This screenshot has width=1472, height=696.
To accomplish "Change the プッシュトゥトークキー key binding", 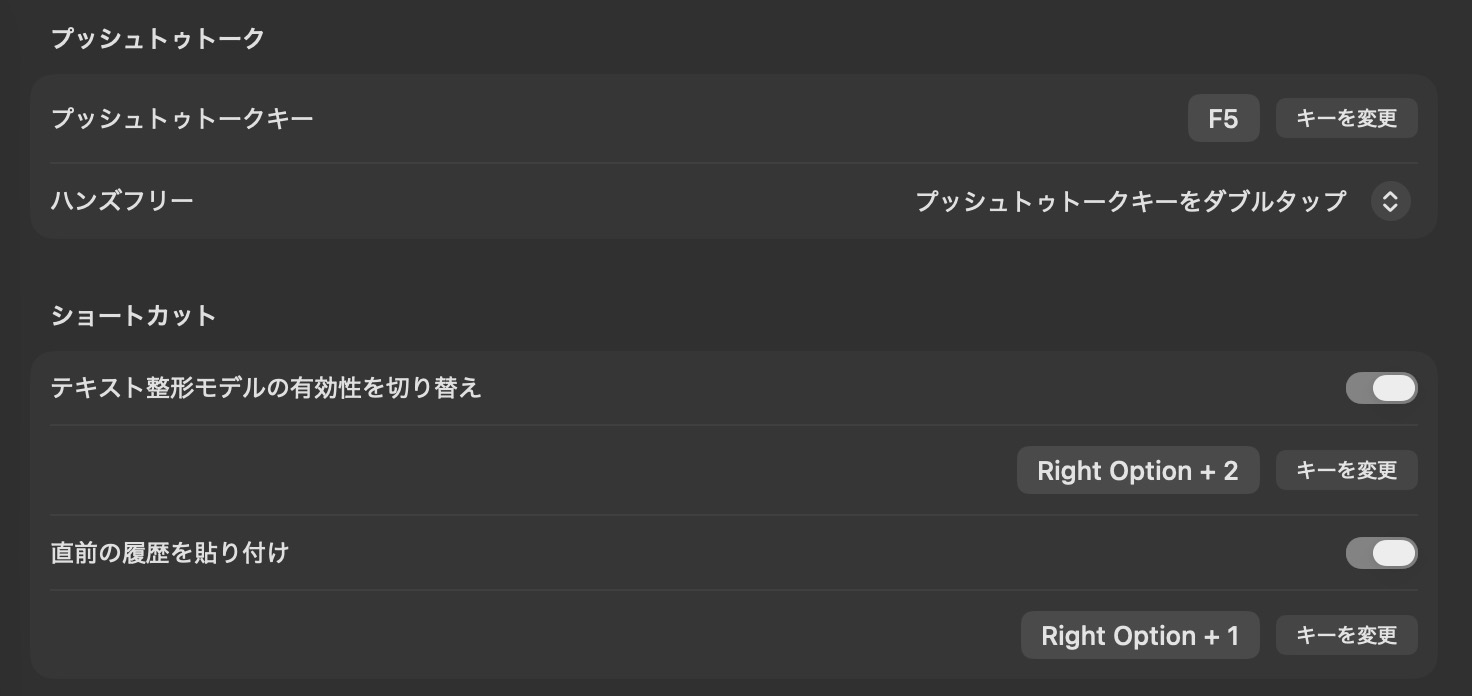I will tap(1346, 119).
